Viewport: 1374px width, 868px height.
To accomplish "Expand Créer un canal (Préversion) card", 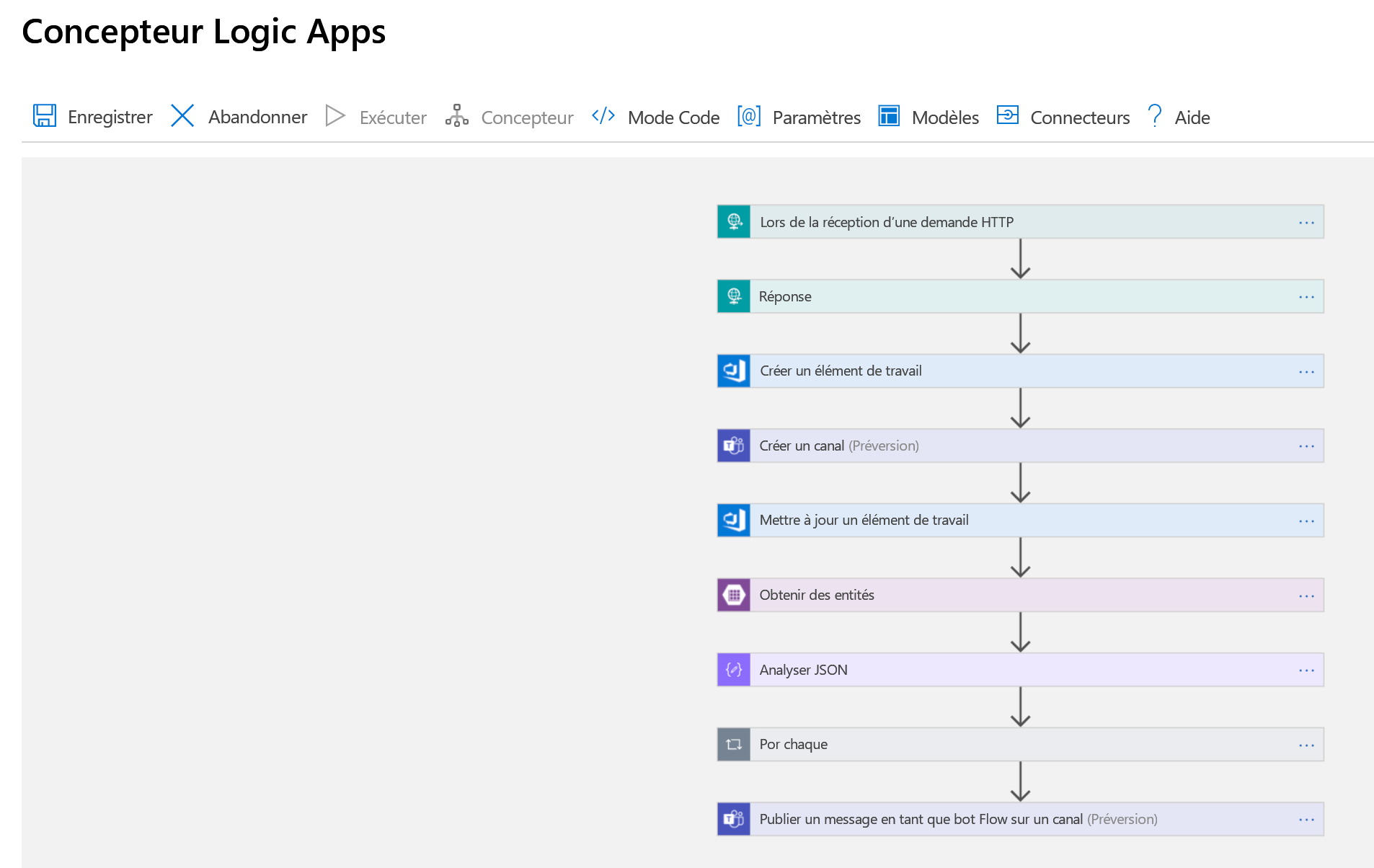I will tap(1021, 446).
